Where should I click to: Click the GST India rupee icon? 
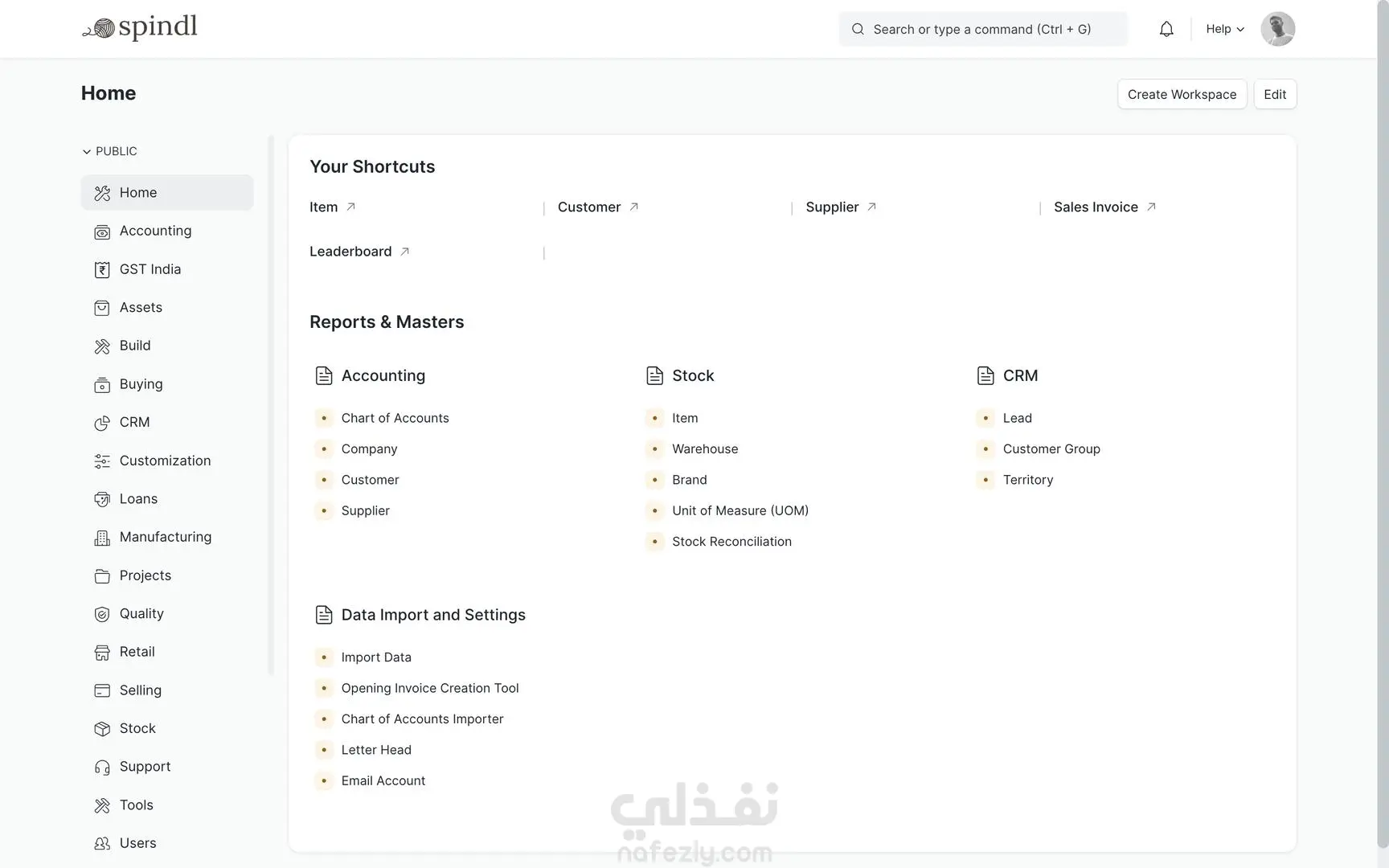coord(102,270)
